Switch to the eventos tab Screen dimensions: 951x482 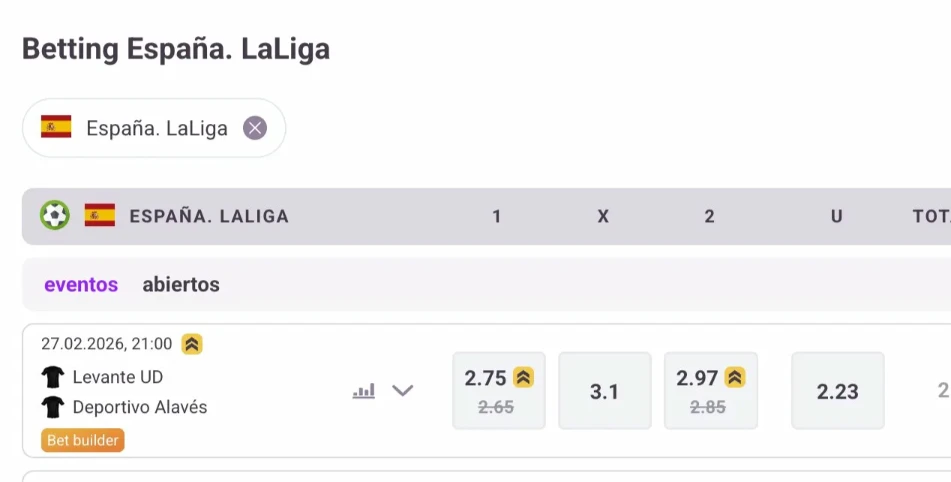click(81, 284)
